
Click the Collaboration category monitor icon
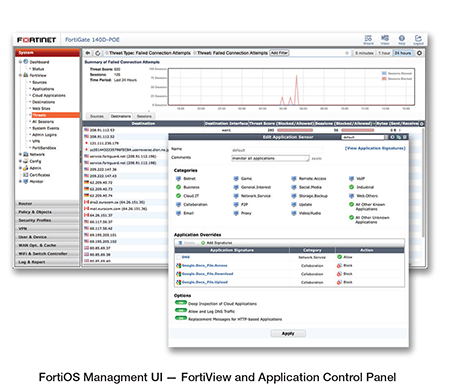pyautogui.click(x=178, y=205)
